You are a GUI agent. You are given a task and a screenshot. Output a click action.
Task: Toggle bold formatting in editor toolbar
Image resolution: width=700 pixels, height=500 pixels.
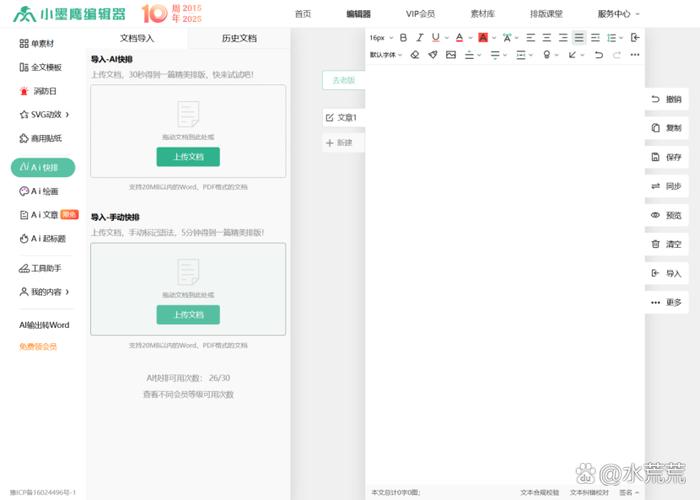[403, 38]
